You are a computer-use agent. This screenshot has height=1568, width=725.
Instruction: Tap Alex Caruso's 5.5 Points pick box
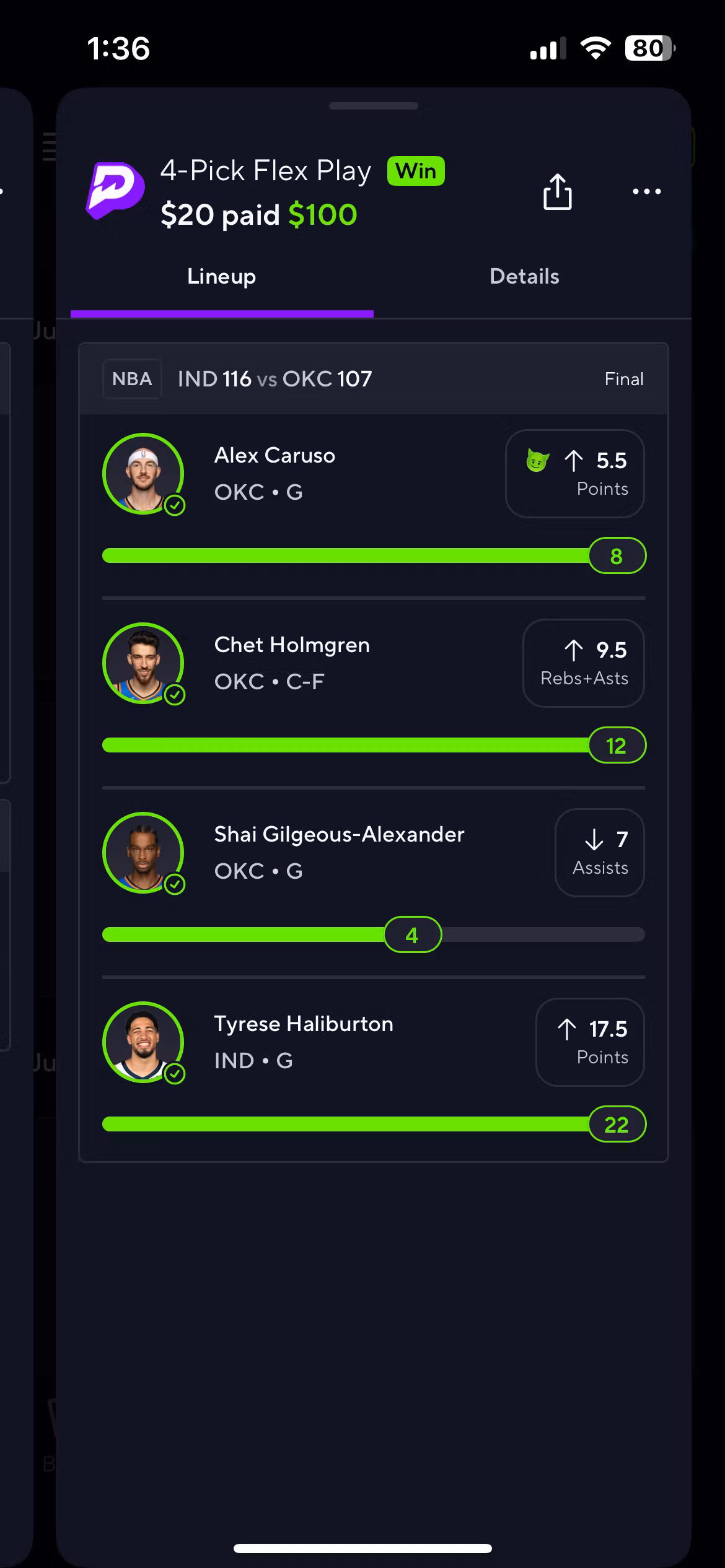tap(575, 474)
